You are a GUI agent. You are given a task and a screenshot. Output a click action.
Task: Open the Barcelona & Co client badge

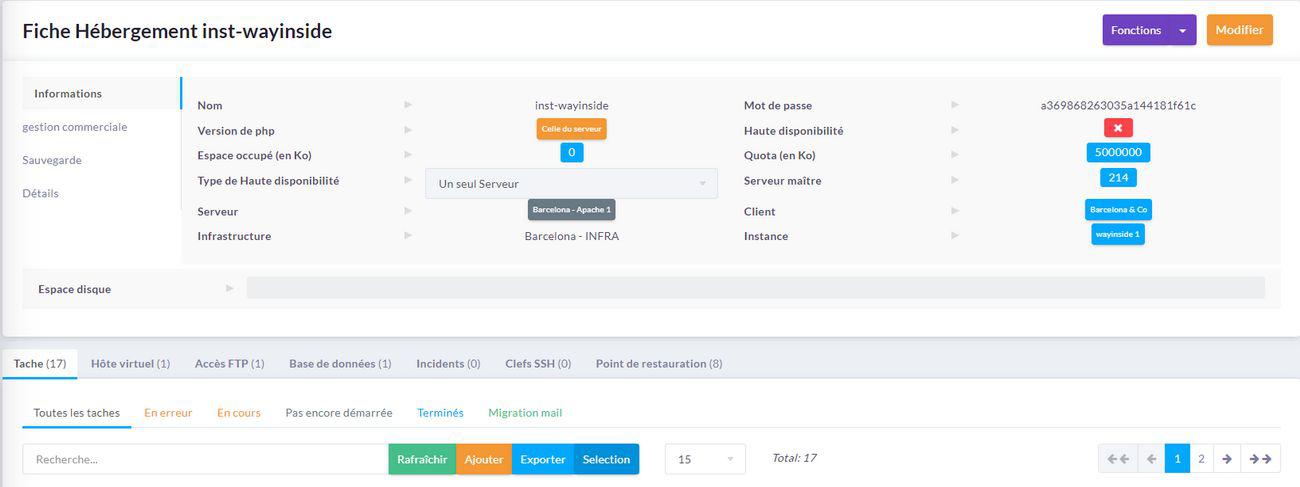[x=1118, y=210]
